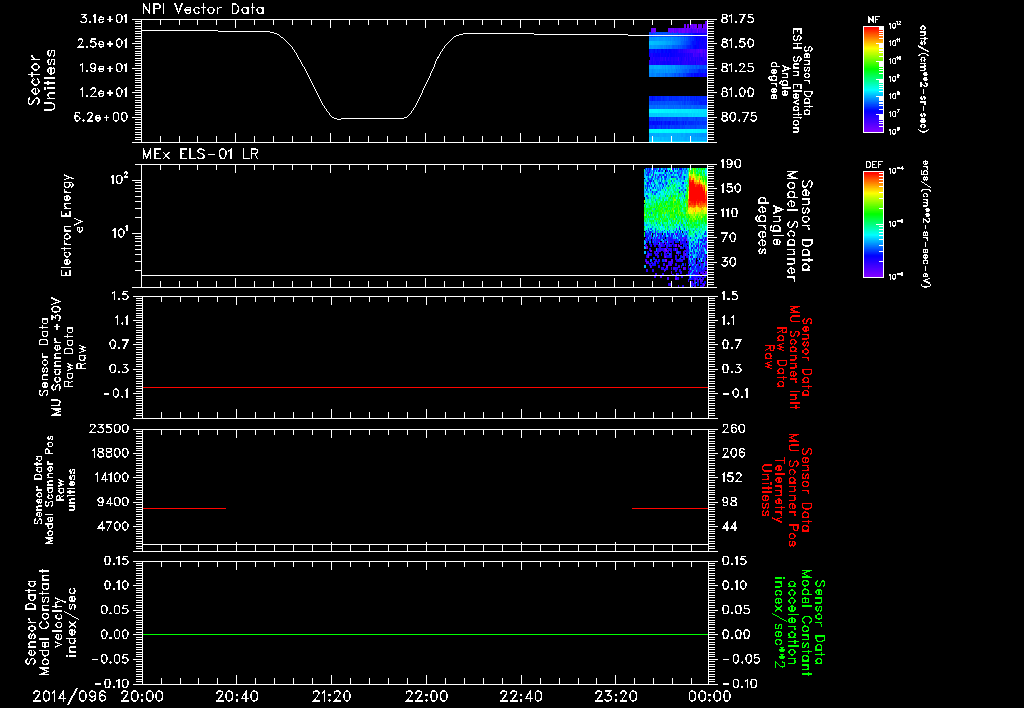Click the blue NPI sector spectrogram block
Viewport: 1024px width, 708px height.
point(678,85)
